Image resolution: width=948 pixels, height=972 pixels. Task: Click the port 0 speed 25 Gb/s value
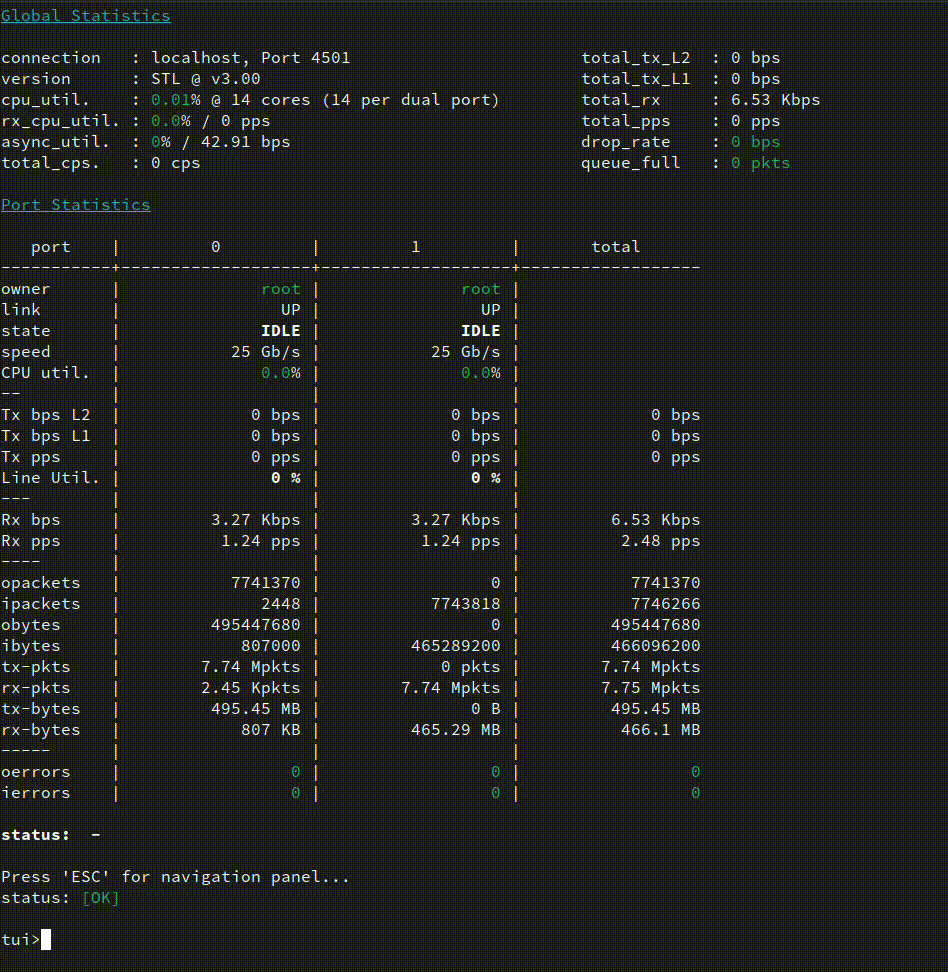point(265,352)
